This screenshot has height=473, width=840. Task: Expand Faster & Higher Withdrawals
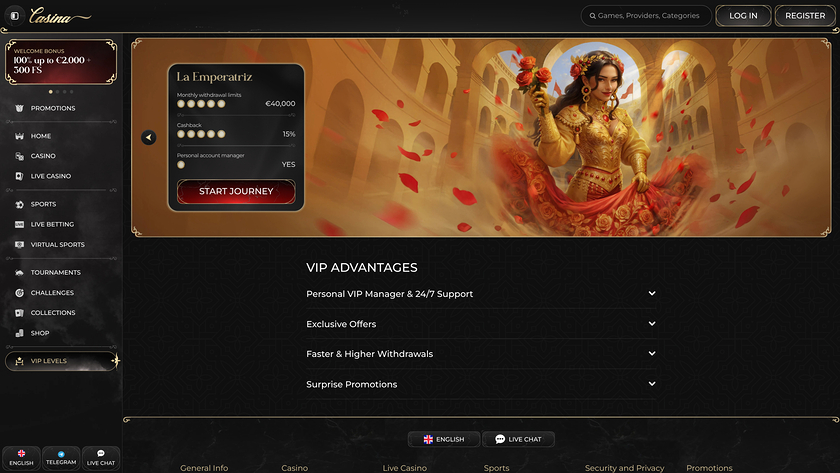pyautogui.click(x=481, y=354)
